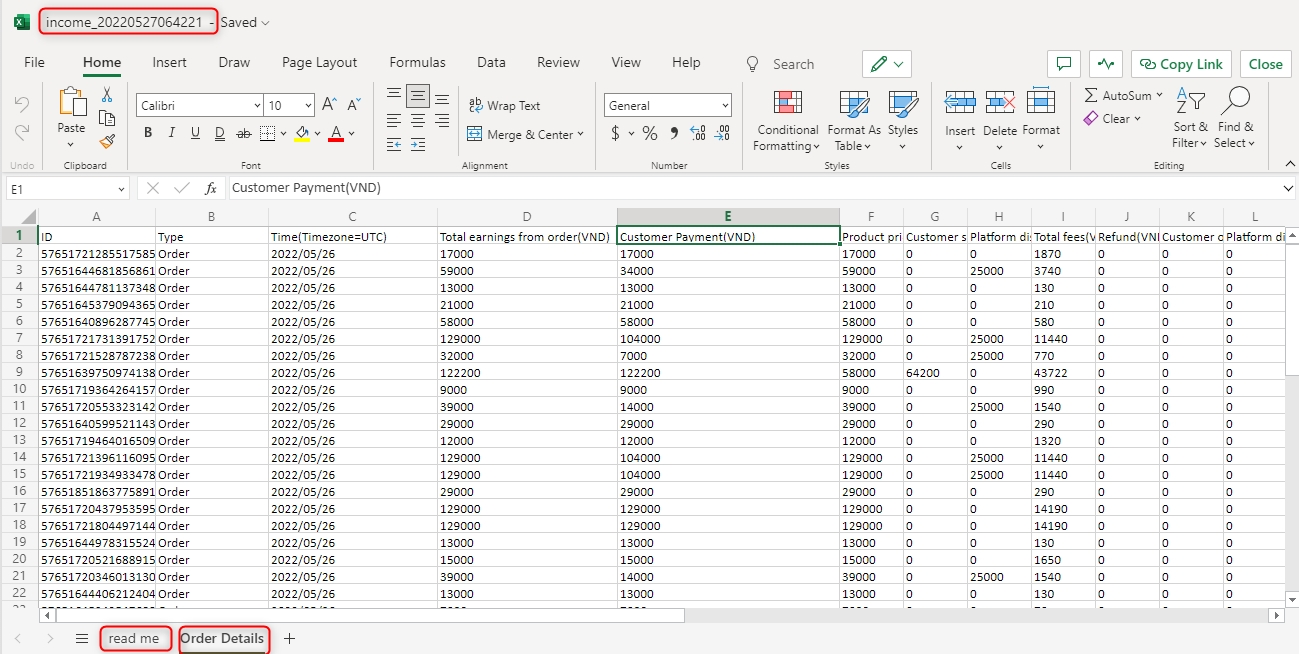Apply the yellow fill color swatch
Viewport: 1299px width, 654px height.
tap(302, 134)
